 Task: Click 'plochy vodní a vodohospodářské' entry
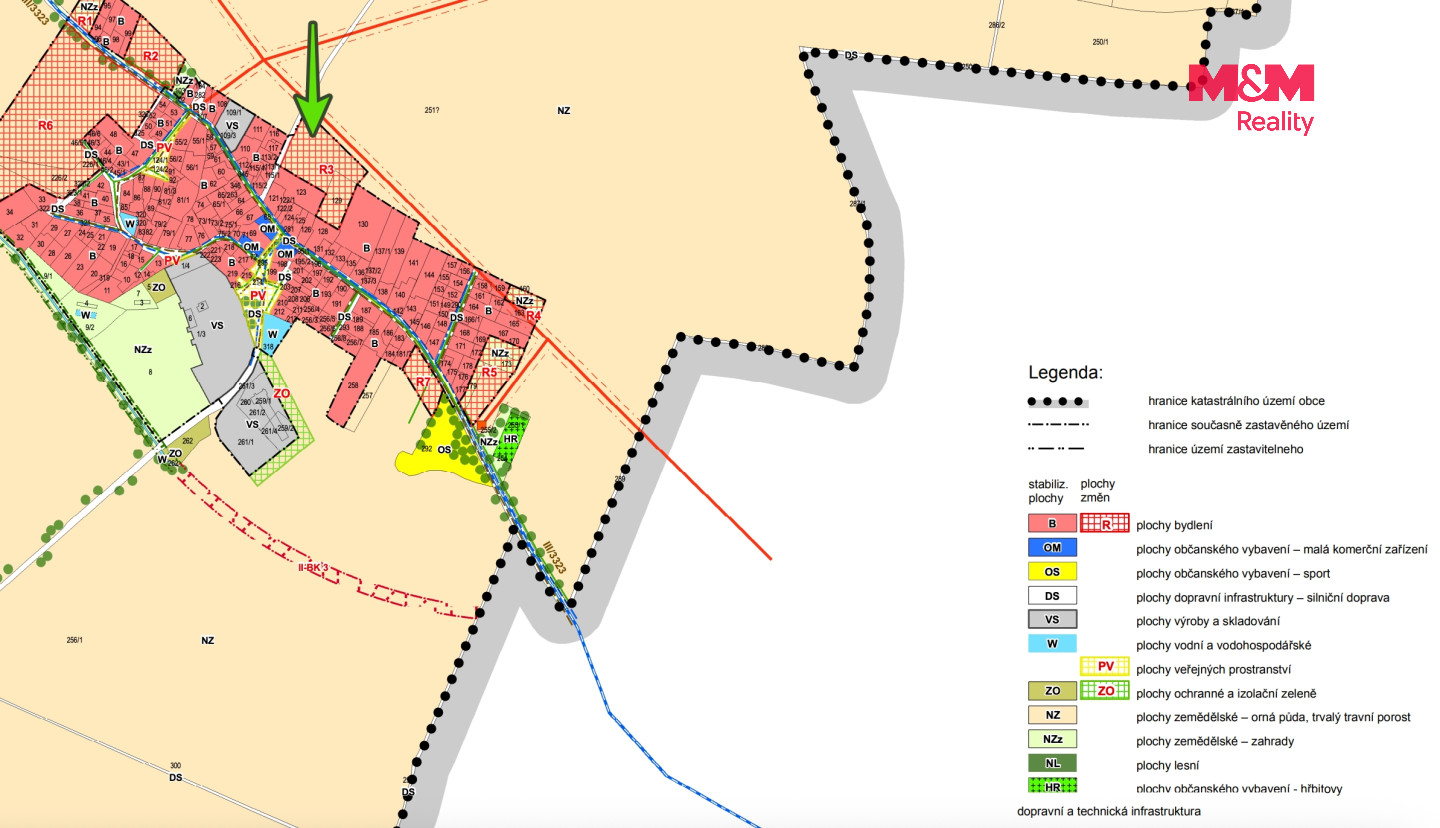pyautogui.click(x=1223, y=645)
